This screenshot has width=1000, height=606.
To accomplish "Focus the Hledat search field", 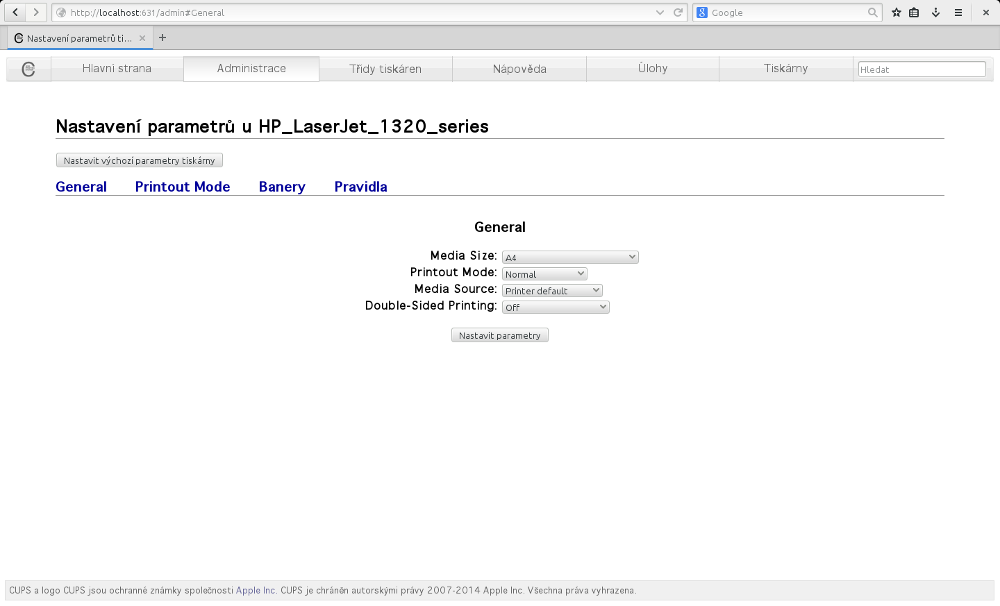I will tap(921, 69).
